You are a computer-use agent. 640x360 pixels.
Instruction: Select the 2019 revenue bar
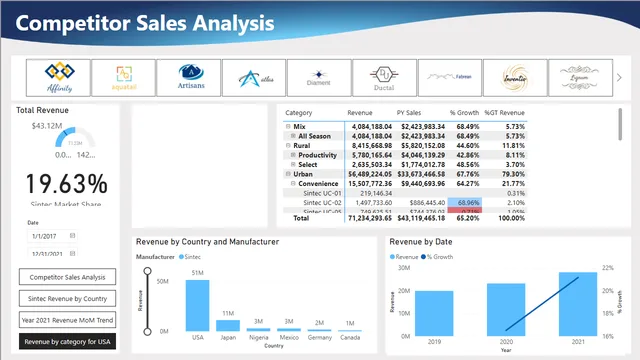(x=434, y=313)
